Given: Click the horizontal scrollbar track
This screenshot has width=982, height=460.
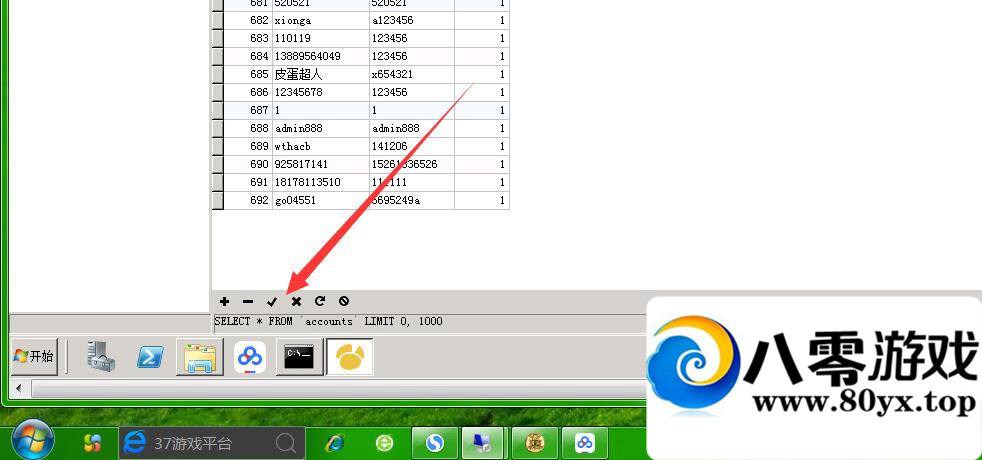Looking at the screenshot, I should pos(338,389).
